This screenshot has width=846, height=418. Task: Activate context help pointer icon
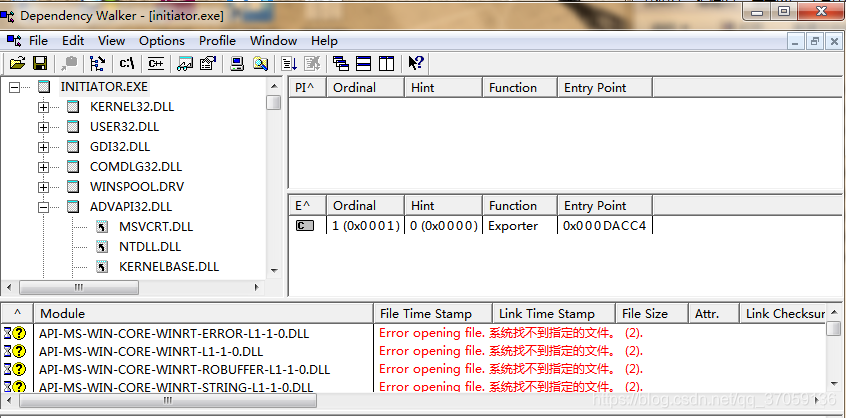415,63
